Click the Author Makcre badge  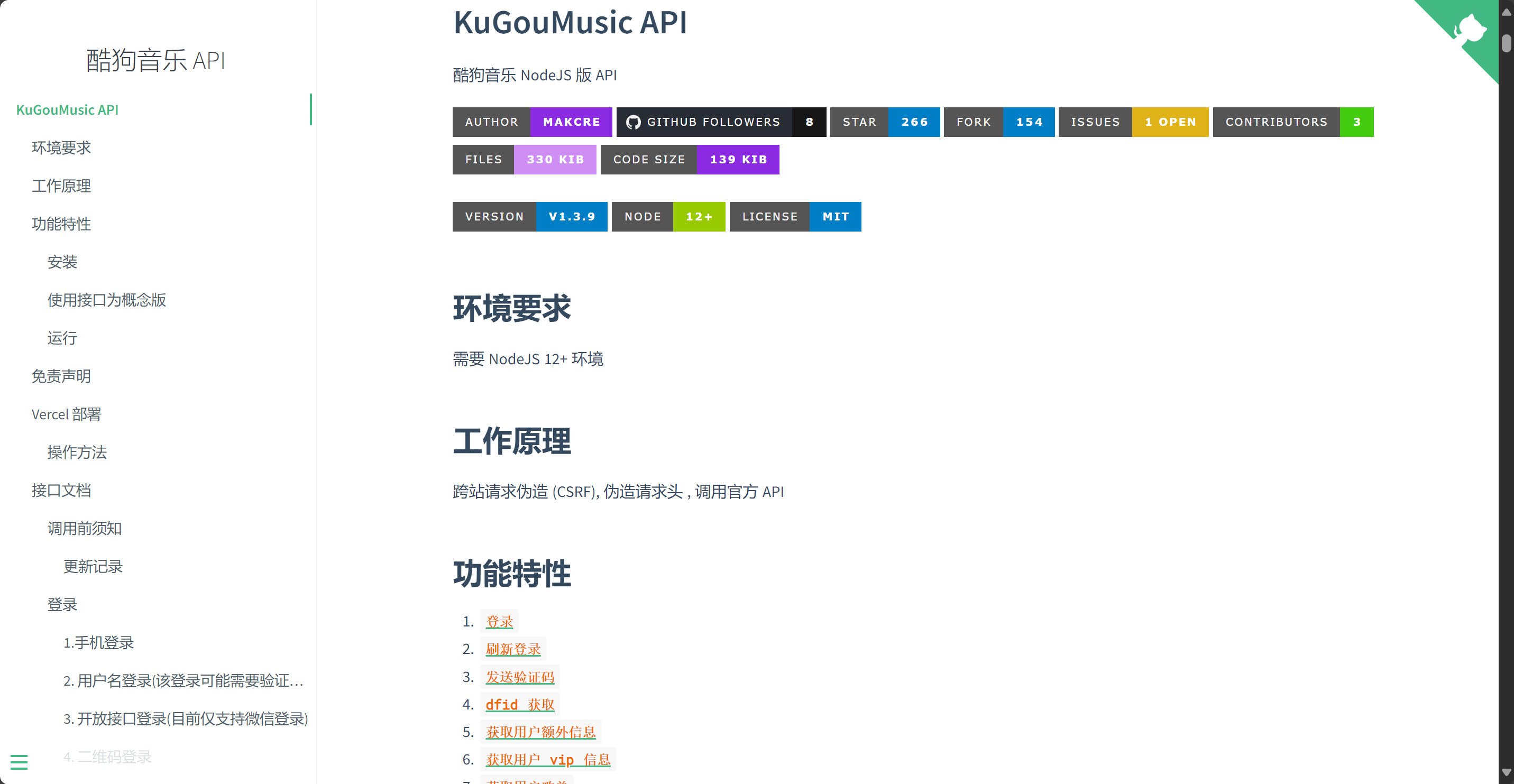pyautogui.click(x=531, y=122)
